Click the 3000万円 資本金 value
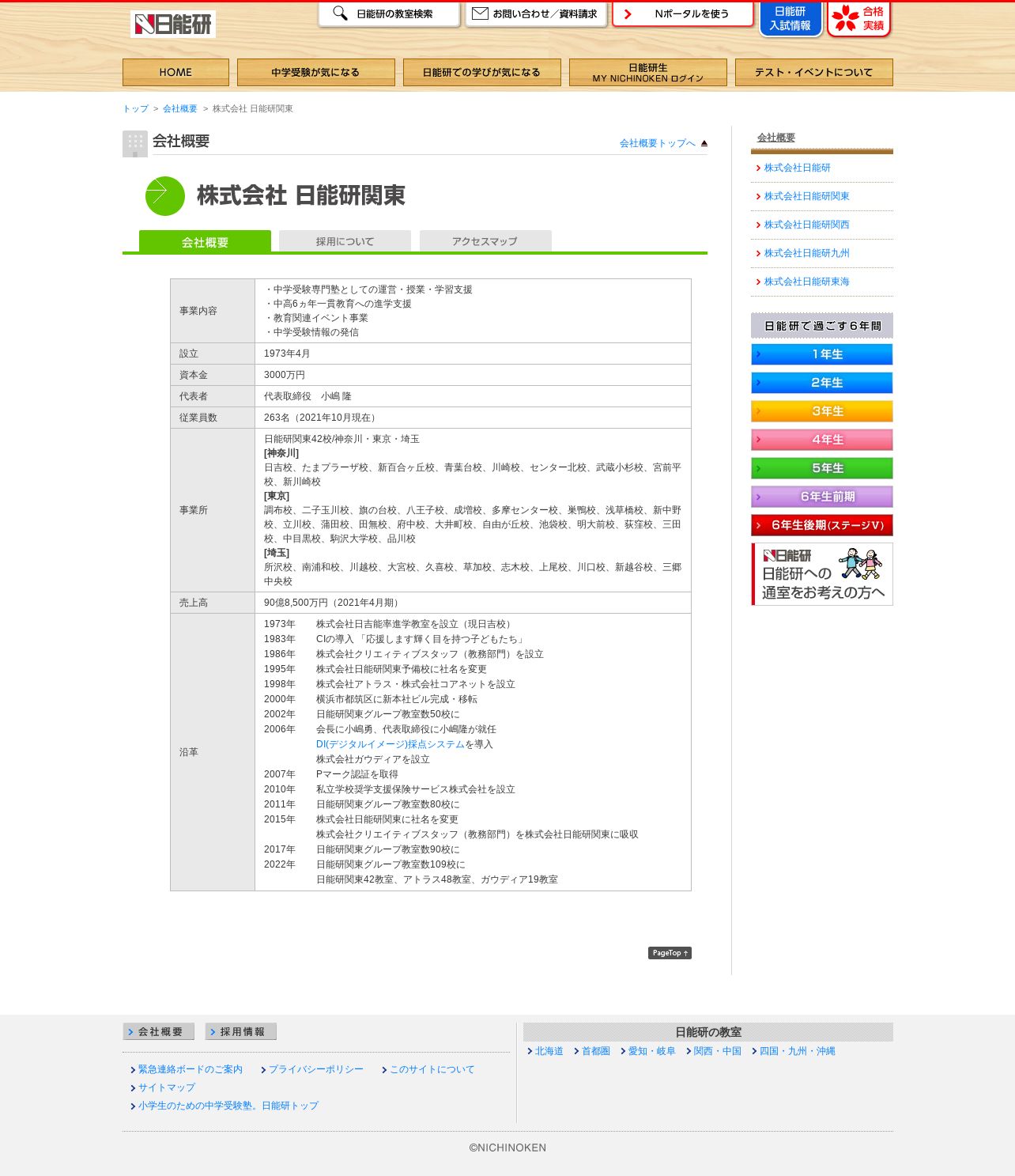Viewport: 1015px width, 1176px height. [285, 375]
